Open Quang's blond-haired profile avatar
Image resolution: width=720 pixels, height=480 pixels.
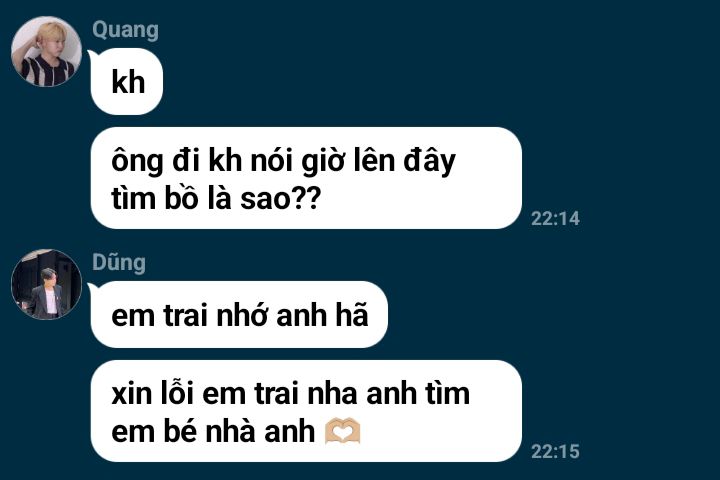(x=46, y=51)
